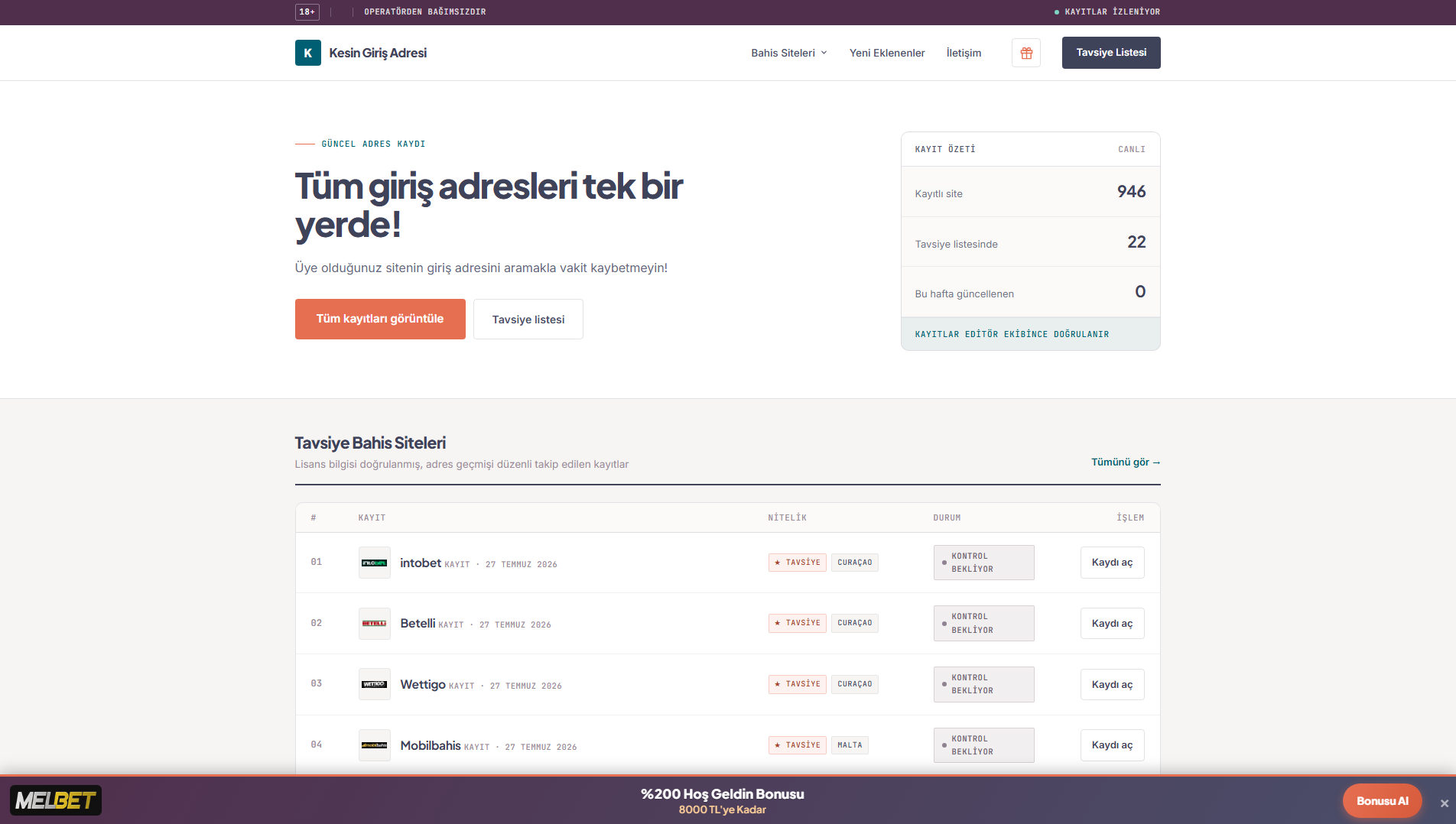Open the İletişim menu item
Viewport: 1456px width, 824px height.
tap(964, 53)
